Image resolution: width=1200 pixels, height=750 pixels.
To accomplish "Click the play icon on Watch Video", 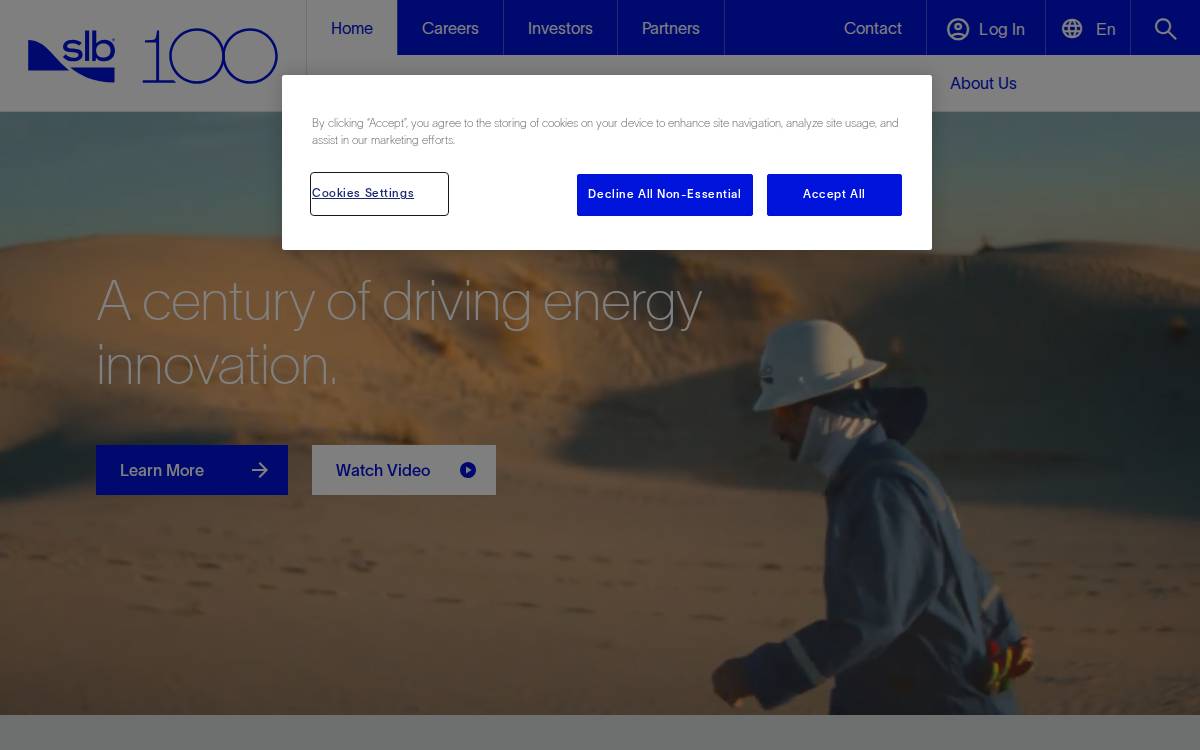I will coord(468,470).
